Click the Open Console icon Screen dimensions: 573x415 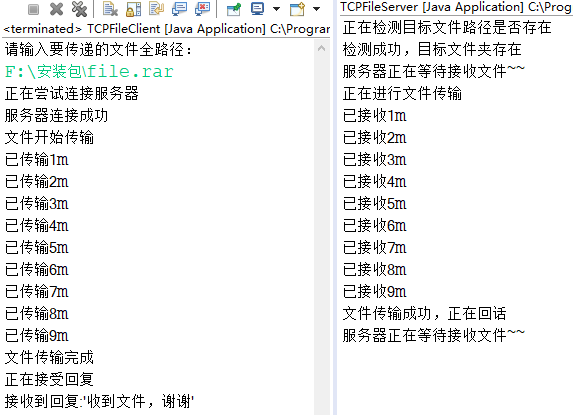click(297, 9)
